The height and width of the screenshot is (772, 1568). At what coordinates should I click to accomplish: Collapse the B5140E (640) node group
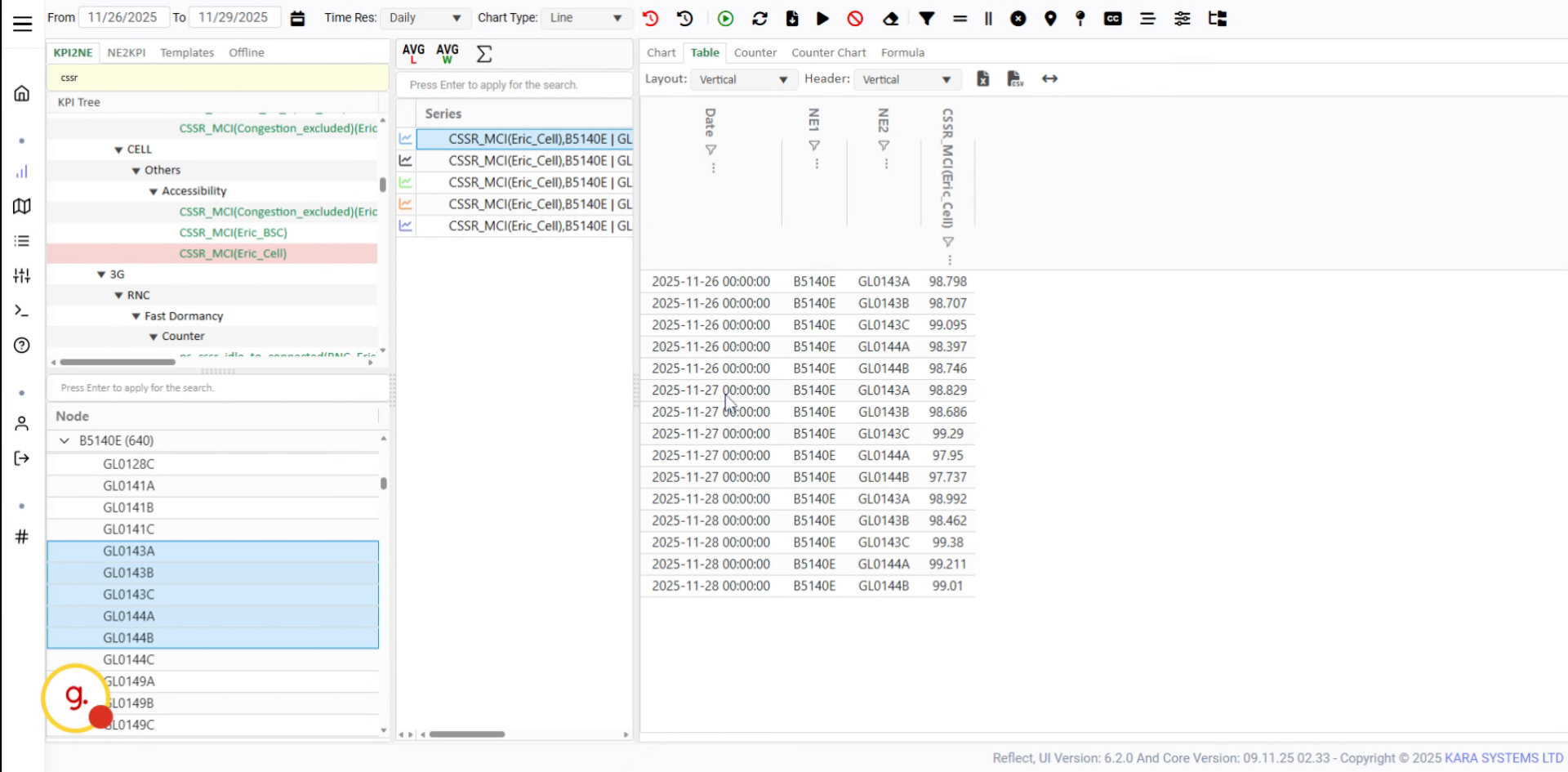click(x=65, y=440)
